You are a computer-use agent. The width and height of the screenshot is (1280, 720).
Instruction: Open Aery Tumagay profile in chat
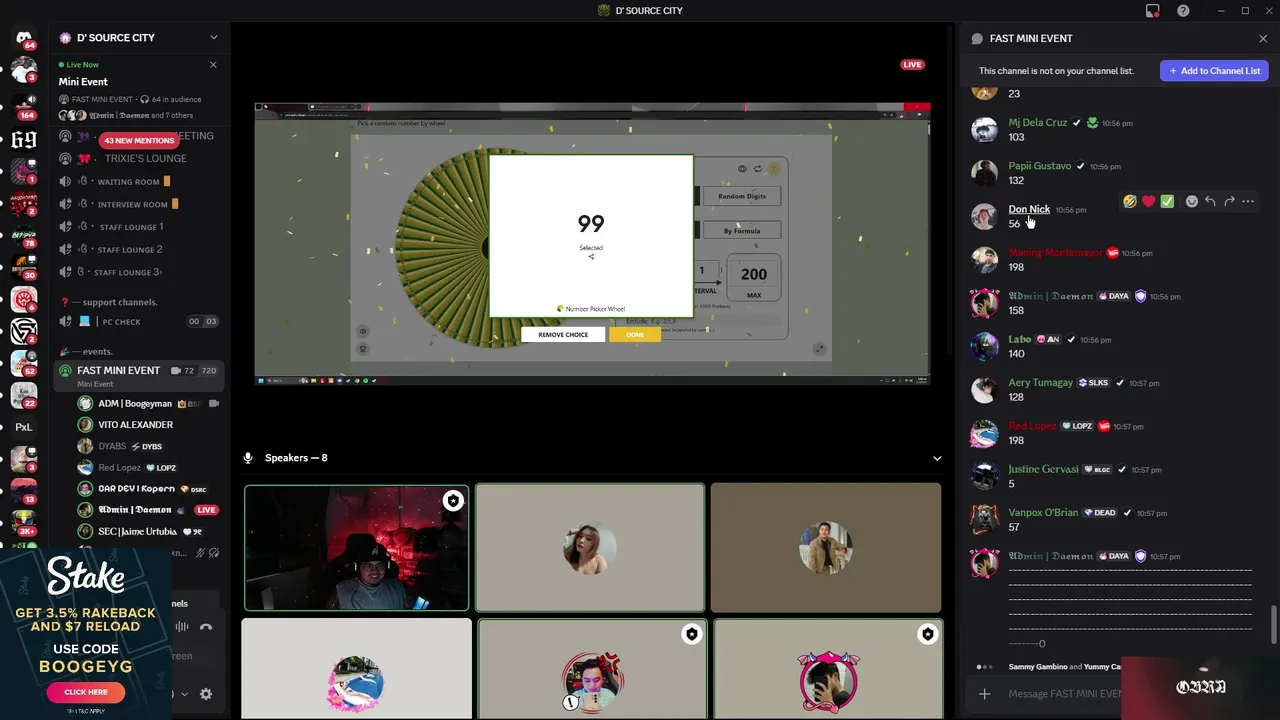1040,382
